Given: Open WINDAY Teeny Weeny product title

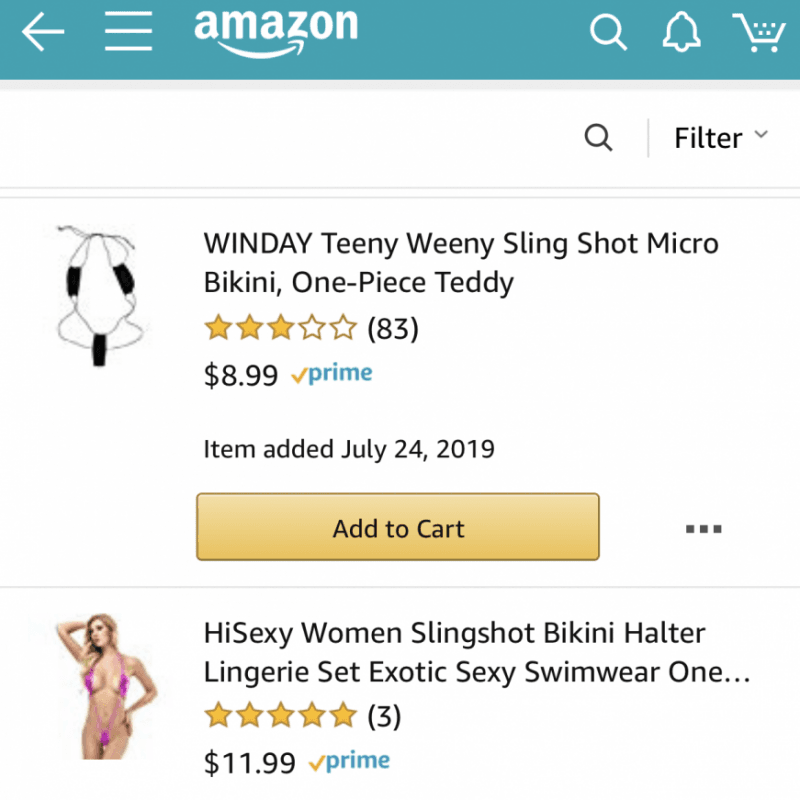Looking at the screenshot, I should tap(461, 262).
